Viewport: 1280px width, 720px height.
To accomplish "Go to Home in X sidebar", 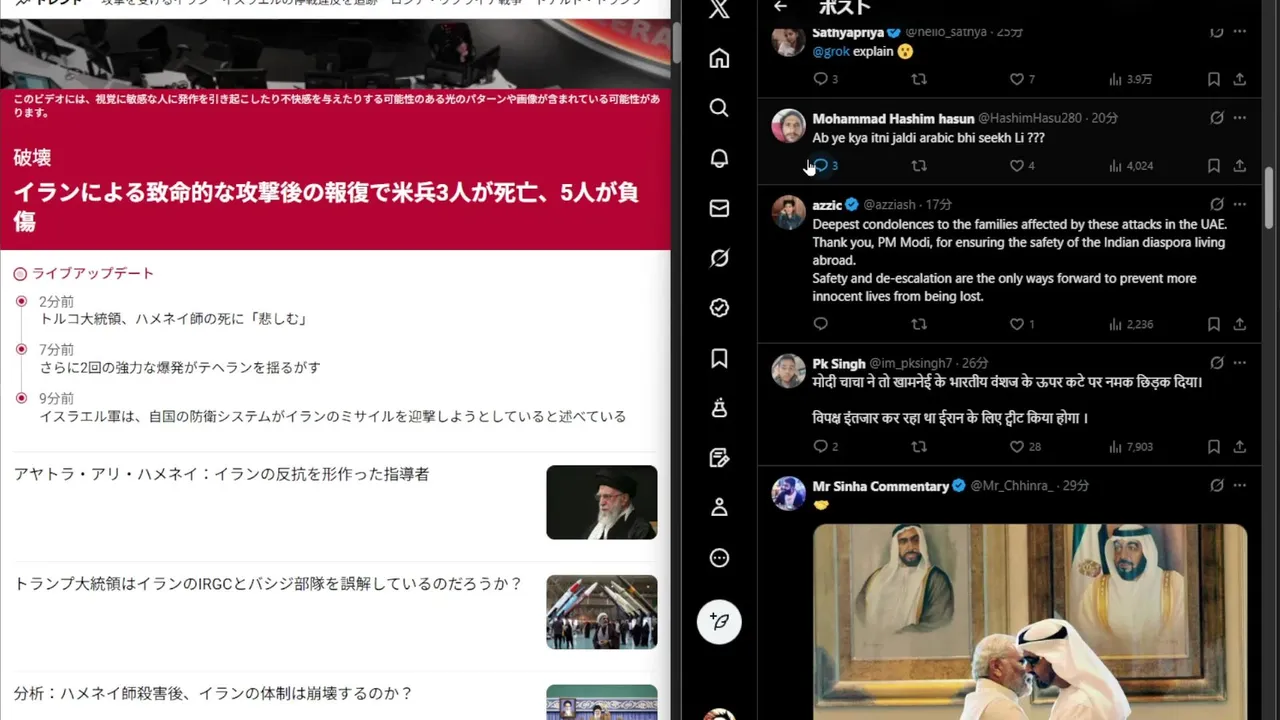I will click(x=719, y=58).
